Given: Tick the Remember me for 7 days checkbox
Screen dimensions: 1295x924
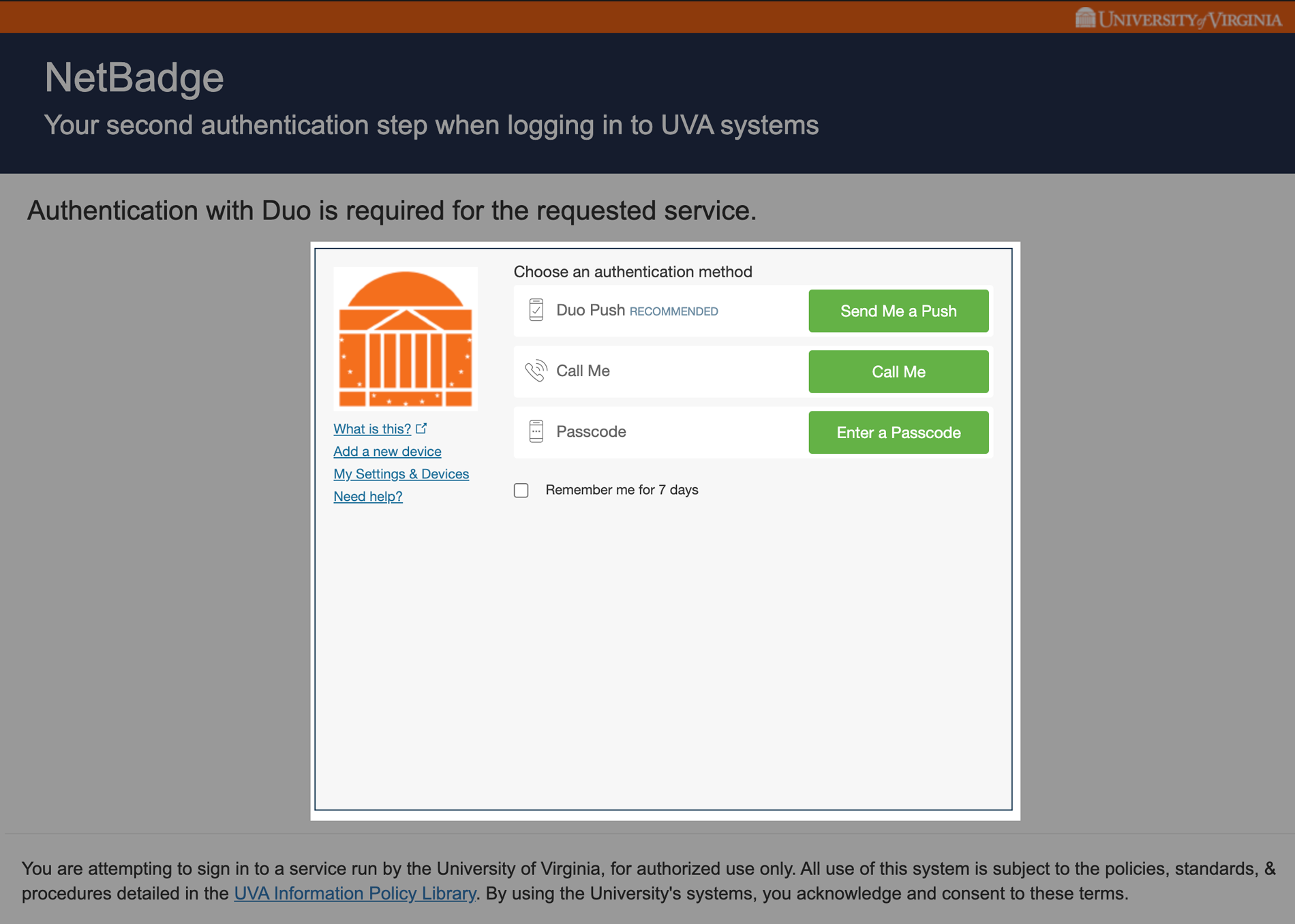Looking at the screenshot, I should pos(521,490).
